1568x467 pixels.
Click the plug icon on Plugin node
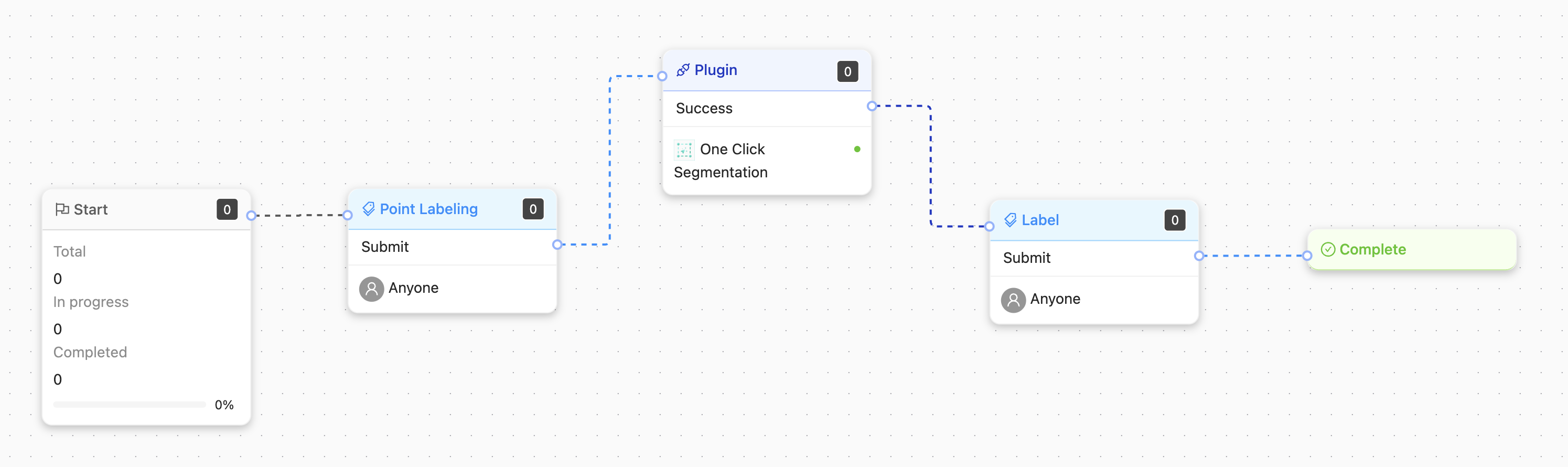coord(683,71)
